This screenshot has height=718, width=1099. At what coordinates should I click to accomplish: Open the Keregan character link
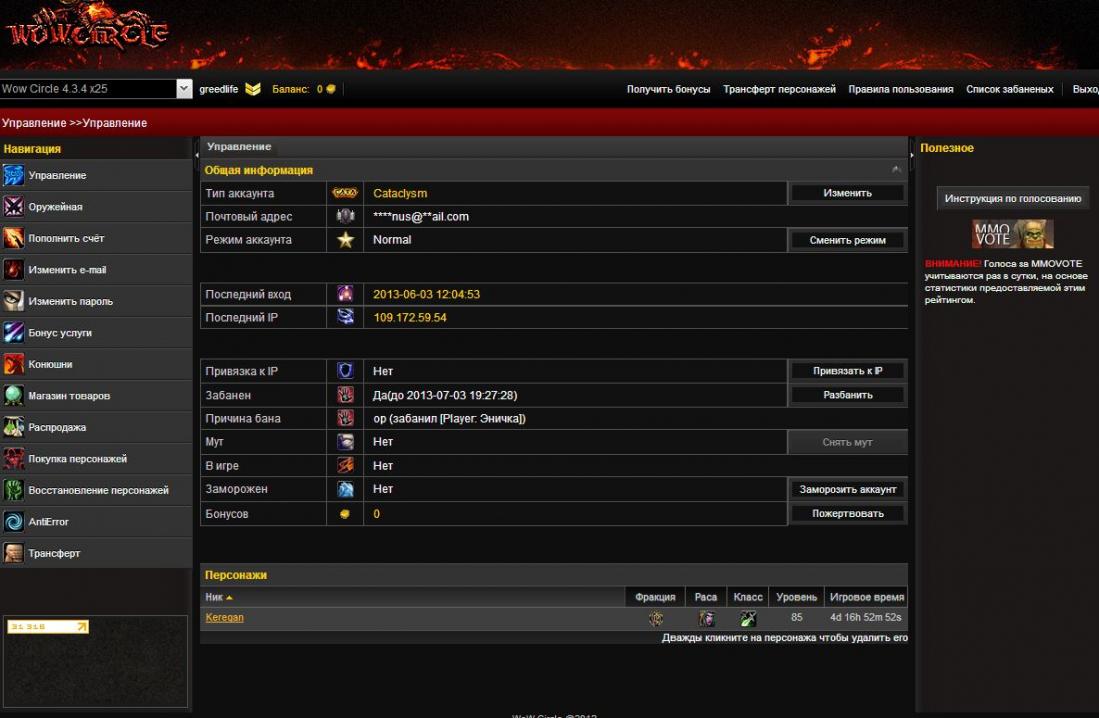point(224,618)
